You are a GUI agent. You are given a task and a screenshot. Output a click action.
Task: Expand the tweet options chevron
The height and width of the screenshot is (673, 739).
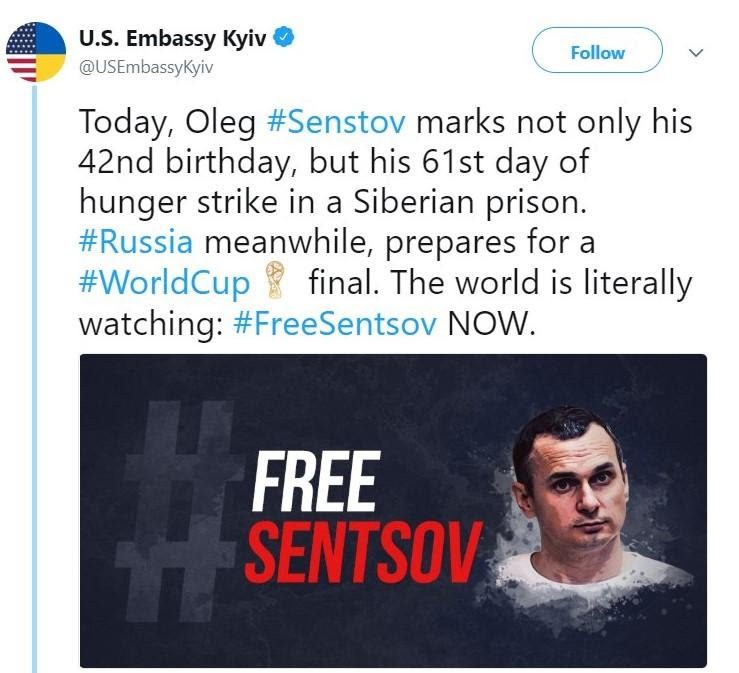[696, 52]
